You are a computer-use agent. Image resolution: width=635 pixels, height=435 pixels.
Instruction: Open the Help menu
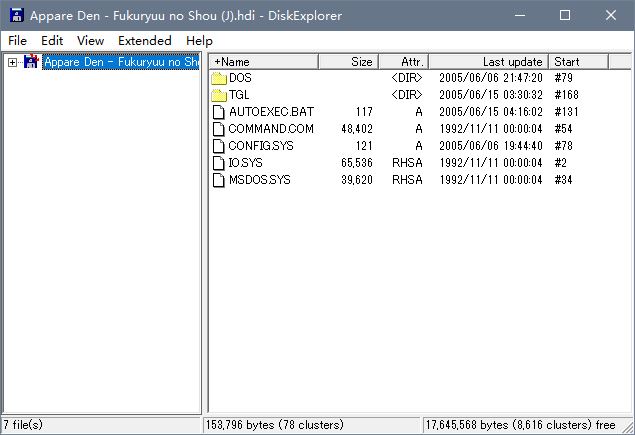tap(199, 41)
